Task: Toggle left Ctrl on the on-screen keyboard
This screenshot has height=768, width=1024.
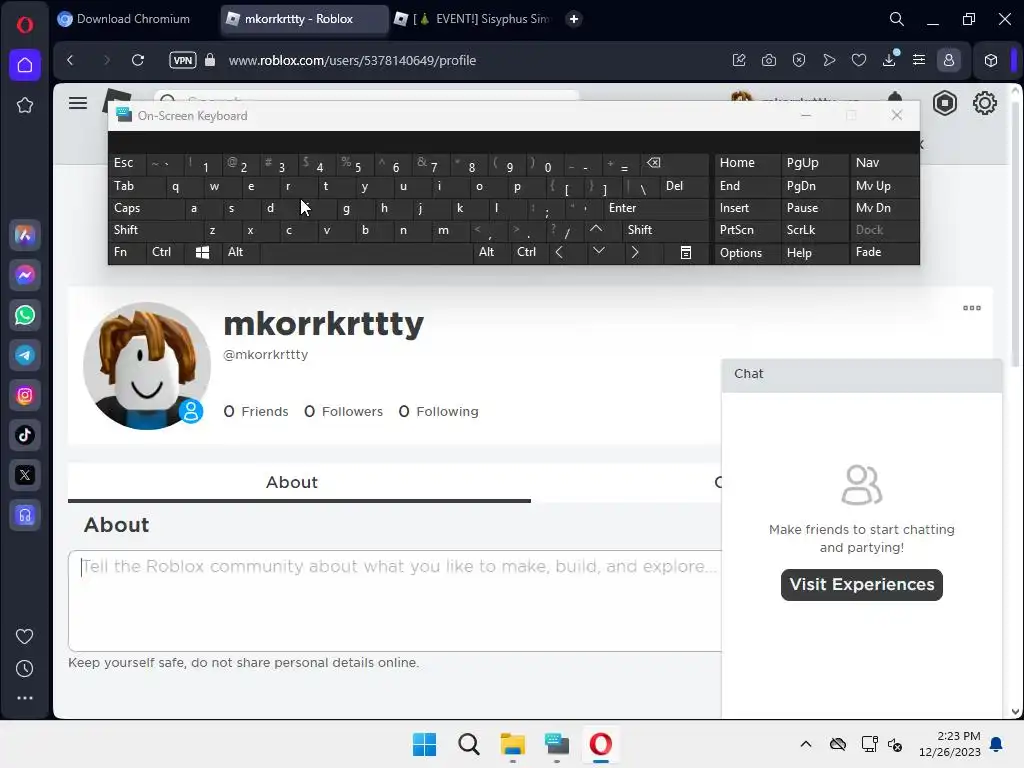Action: point(167,252)
